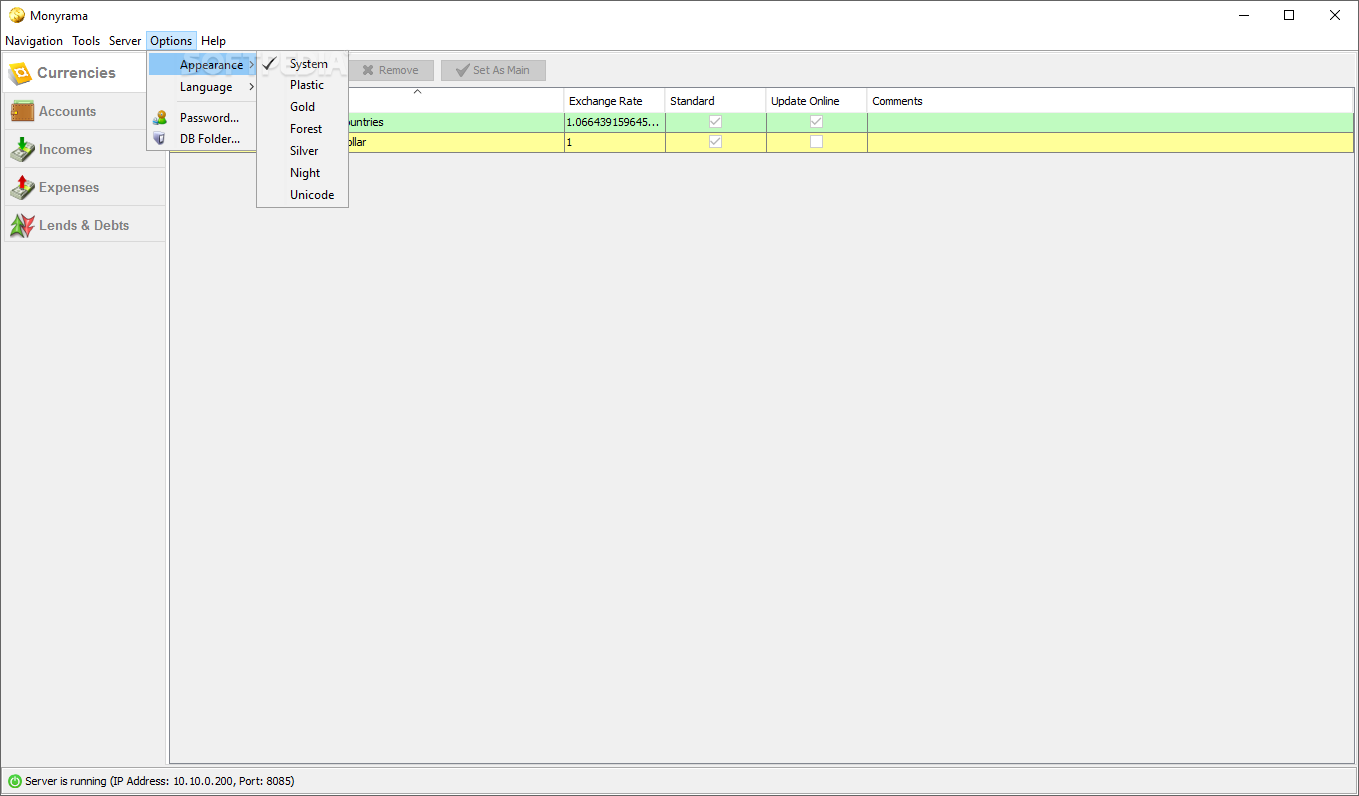Select exchange rate cell 1.066439159645...
The width and height of the screenshot is (1359, 796).
pos(614,122)
